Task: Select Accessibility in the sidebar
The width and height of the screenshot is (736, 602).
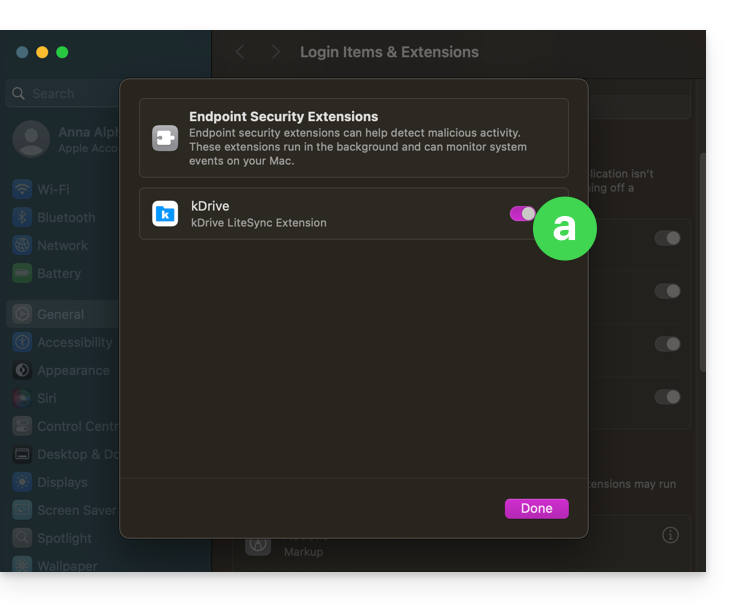Action: (74, 342)
